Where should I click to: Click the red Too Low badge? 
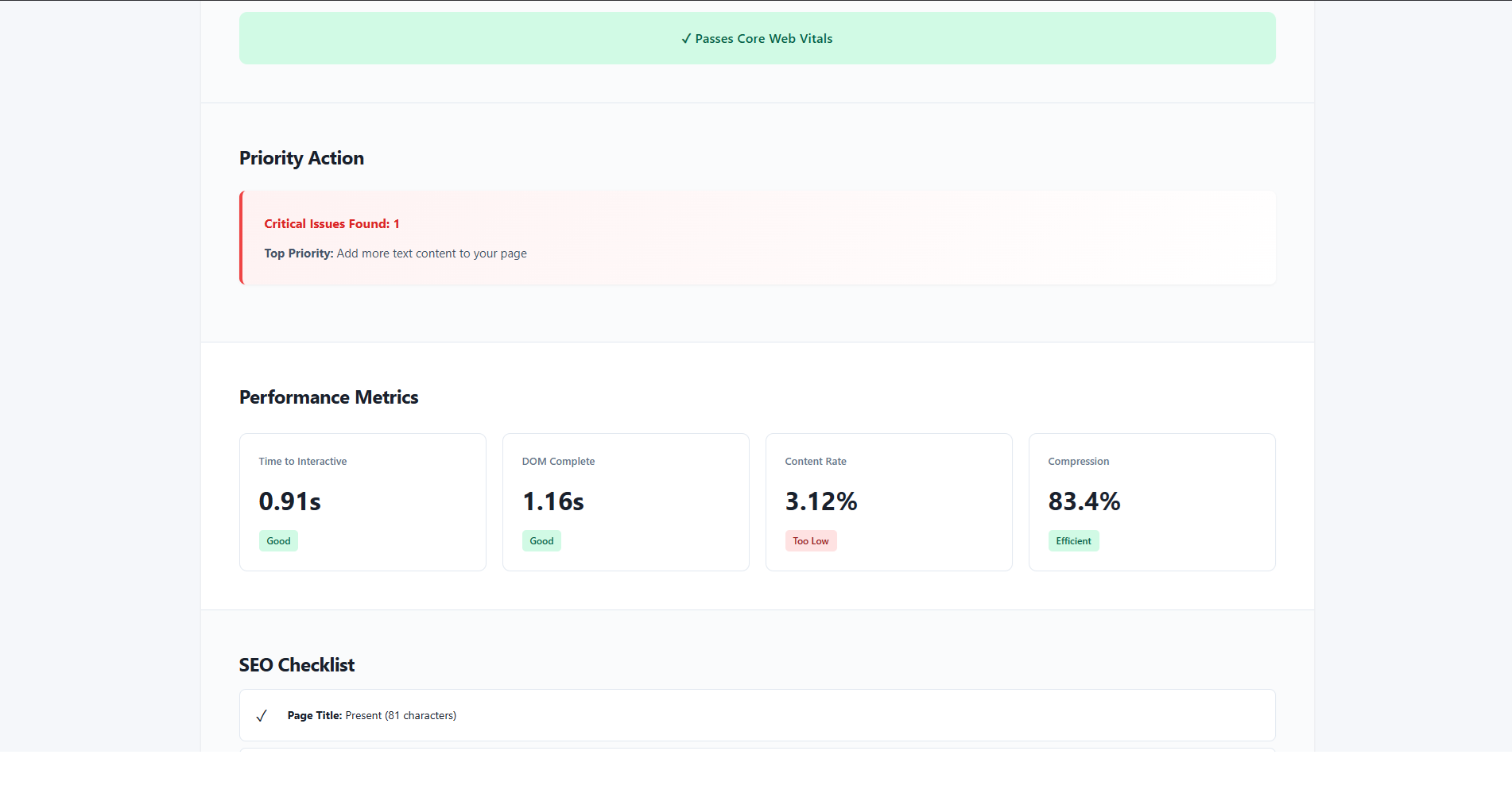(810, 541)
